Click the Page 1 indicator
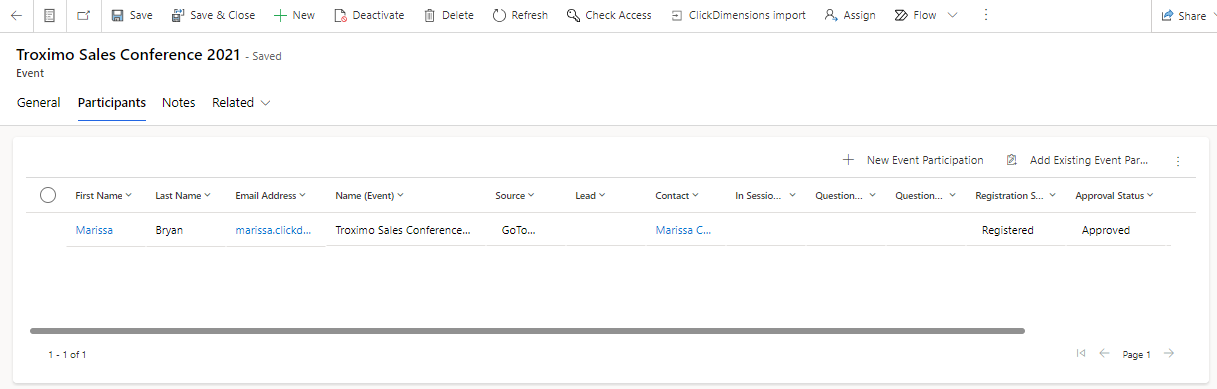The image size is (1217, 389). pyautogui.click(x=1137, y=354)
